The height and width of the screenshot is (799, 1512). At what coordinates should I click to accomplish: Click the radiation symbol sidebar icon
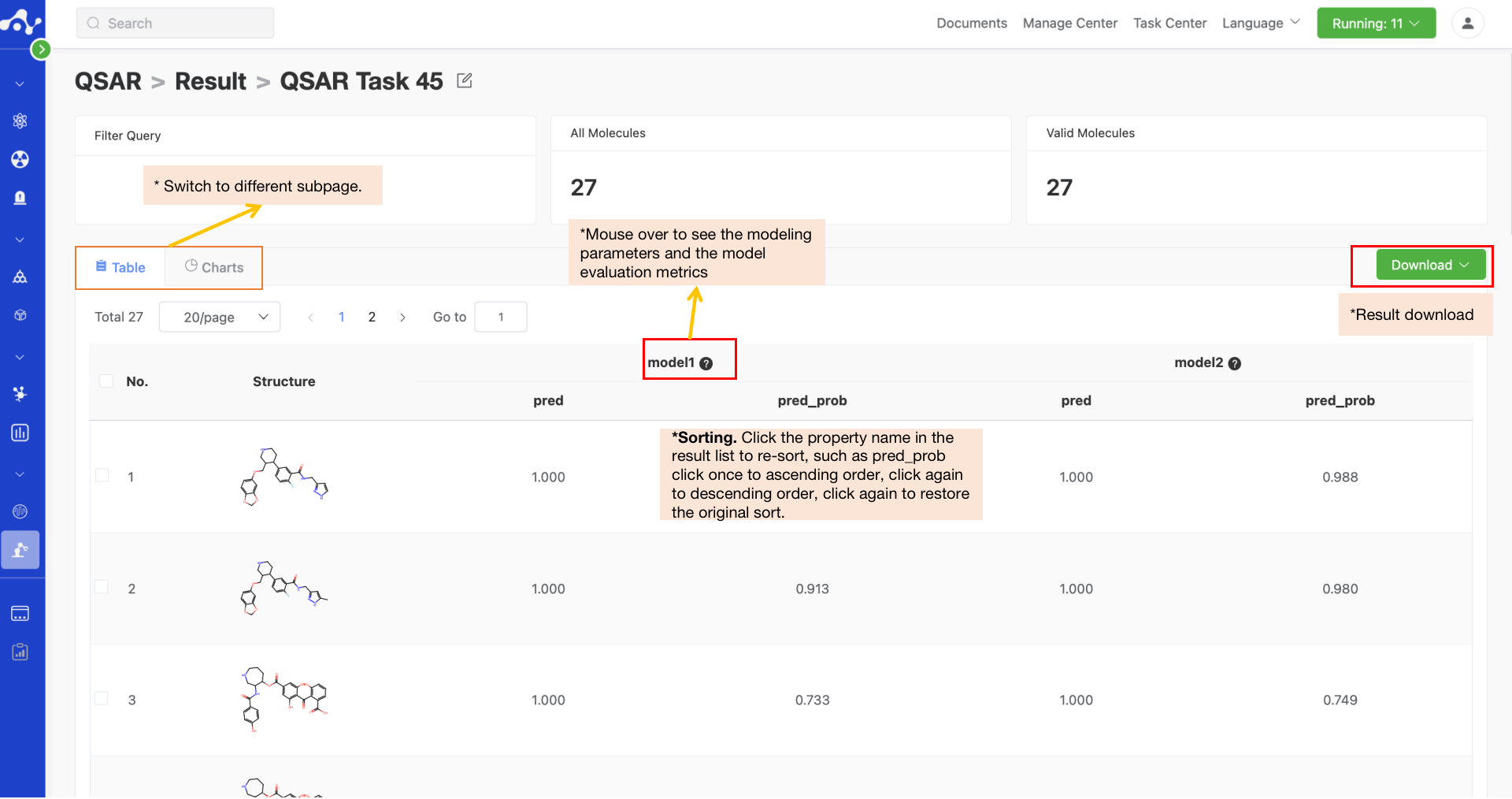coord(20,160)
